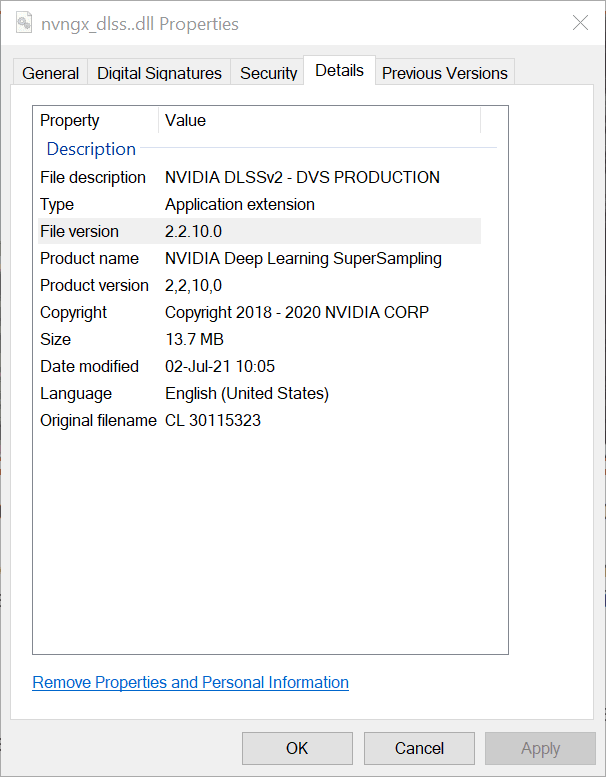Click the Details tab
Screen dimensions: 606x777
point(339,71)
